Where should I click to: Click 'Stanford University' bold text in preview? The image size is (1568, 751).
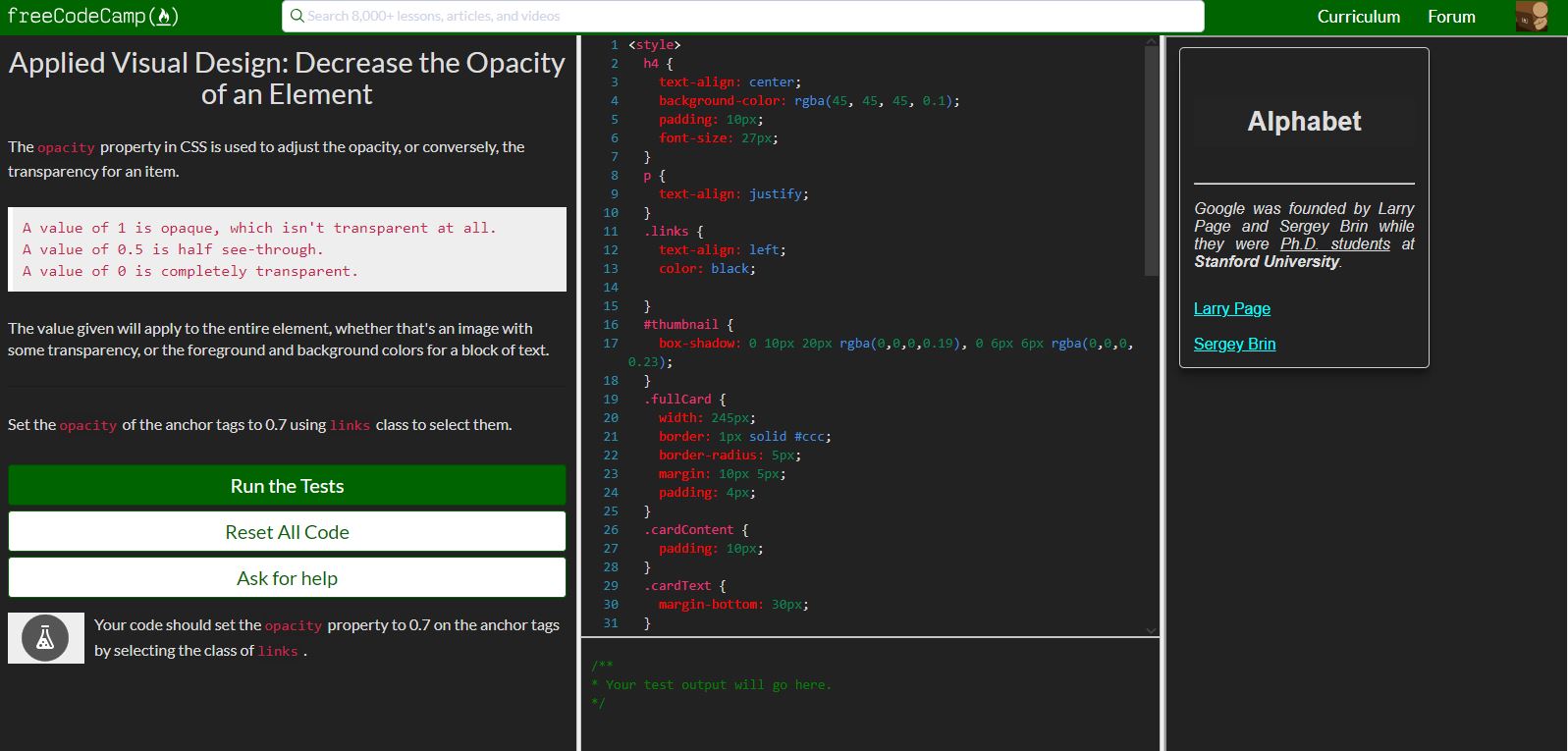point(1267,261)
